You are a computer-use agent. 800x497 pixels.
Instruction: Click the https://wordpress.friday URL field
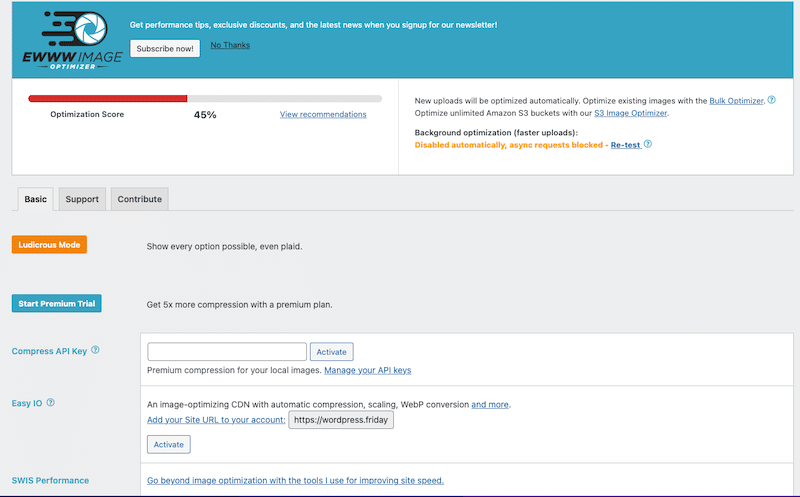pyautogui.click(x=341, y=420)
